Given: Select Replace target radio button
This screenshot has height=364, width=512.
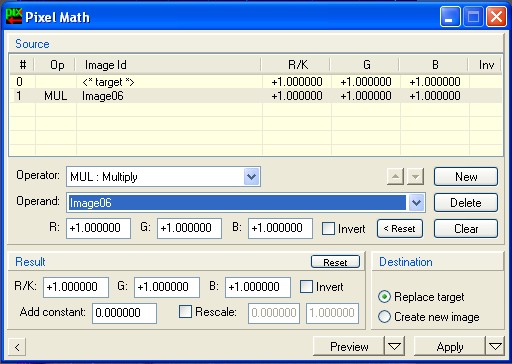Looking at the screenshot, I should tap(384, 297).
